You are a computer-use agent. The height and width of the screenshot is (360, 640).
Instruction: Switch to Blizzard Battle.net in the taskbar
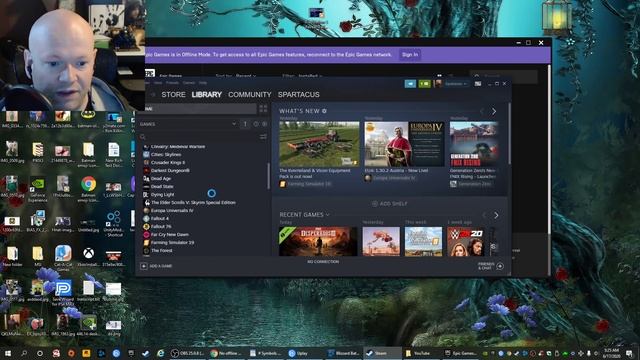click(x=344, y=353)
